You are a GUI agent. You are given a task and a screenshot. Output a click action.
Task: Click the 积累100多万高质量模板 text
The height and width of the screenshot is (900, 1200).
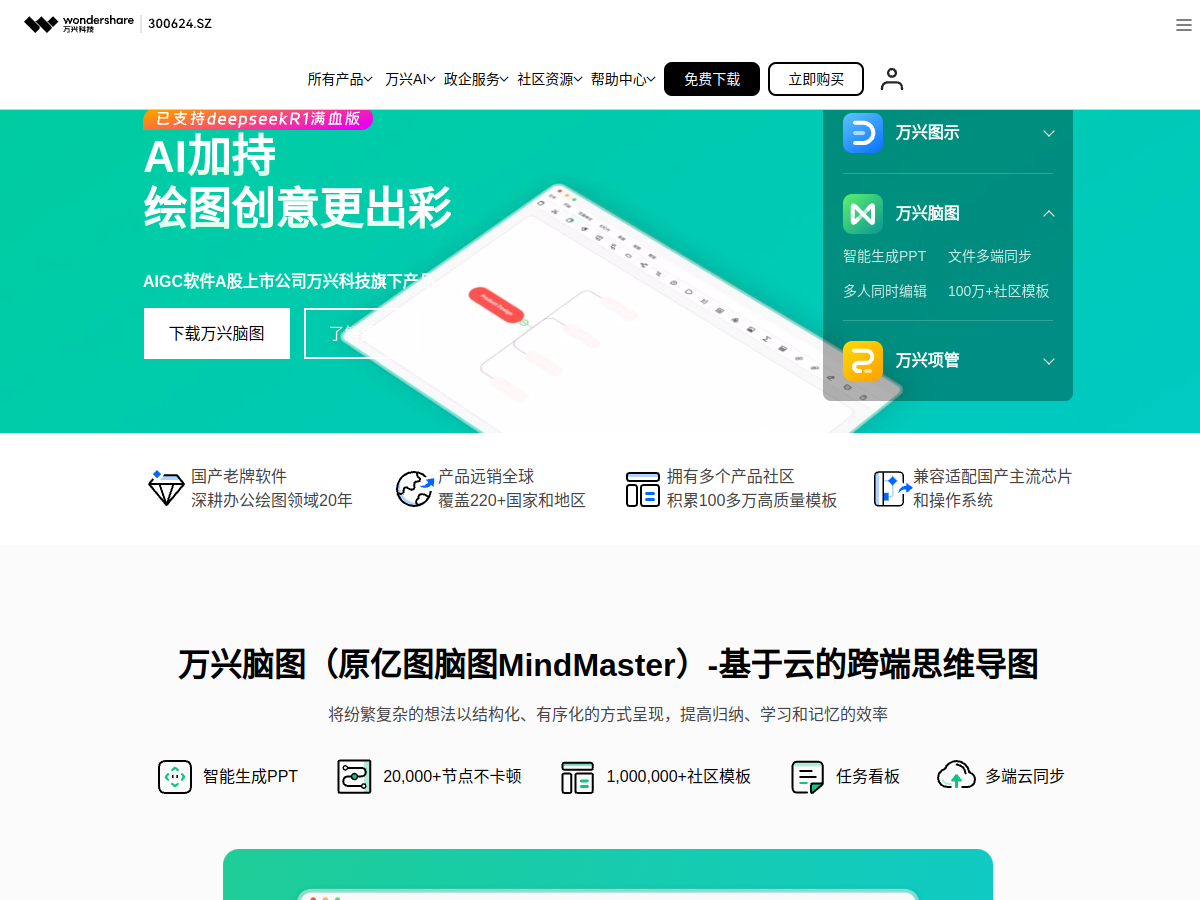tap(752, 500)
